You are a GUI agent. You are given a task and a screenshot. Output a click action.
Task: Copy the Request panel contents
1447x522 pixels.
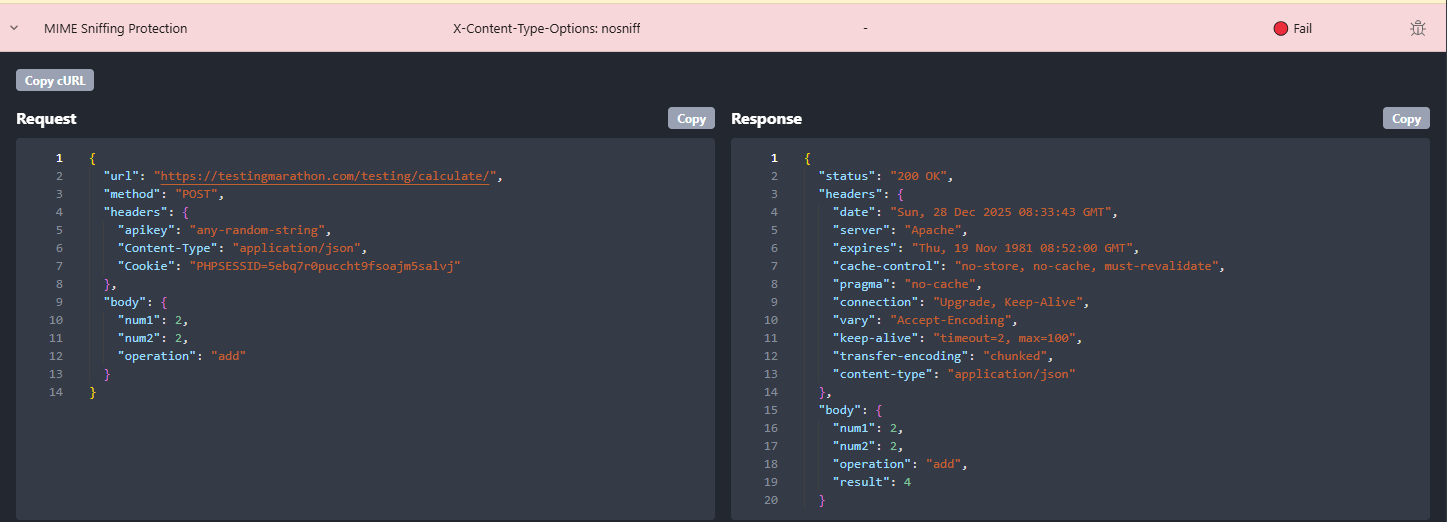point(691,118)
